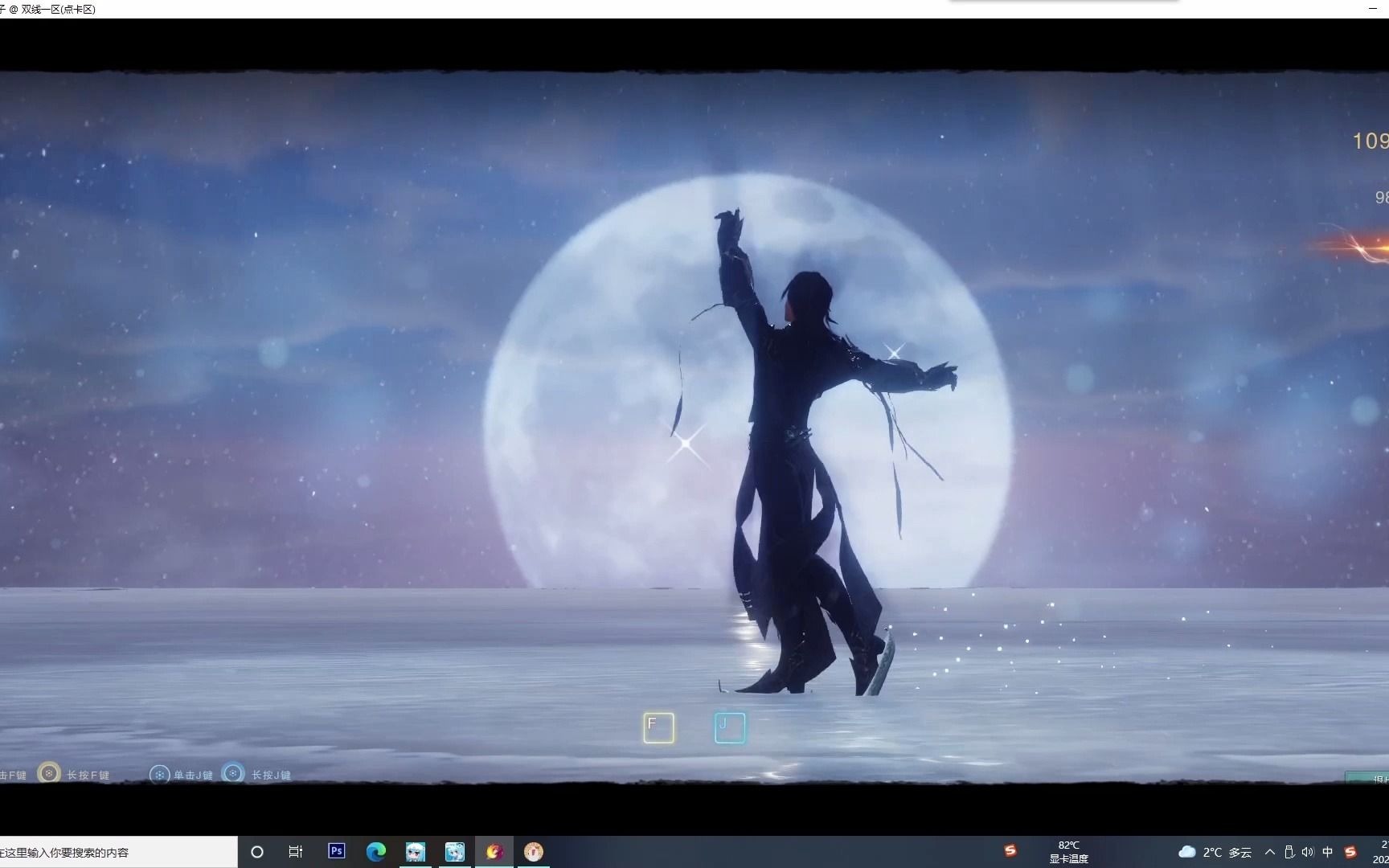Screen dimensions: 1389x868
Task: Open Task View on the taskbar
Action: [x=296, y=852]
